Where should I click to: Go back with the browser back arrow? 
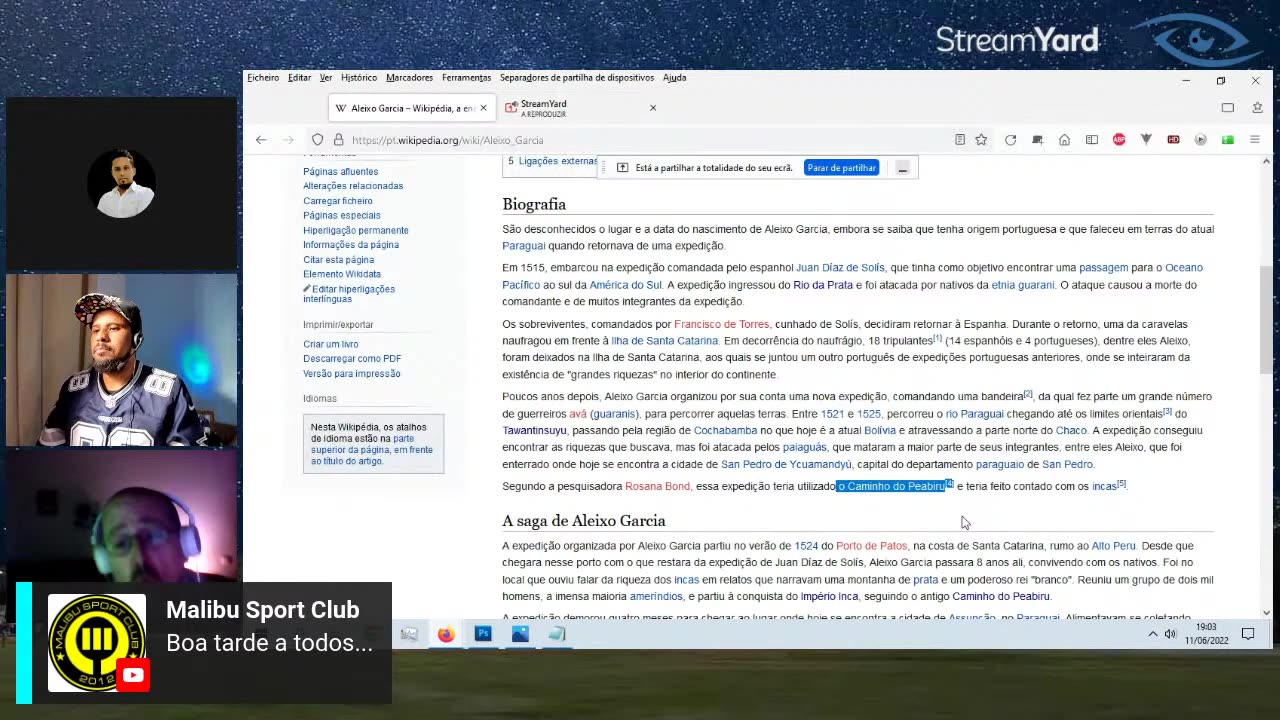261,140
